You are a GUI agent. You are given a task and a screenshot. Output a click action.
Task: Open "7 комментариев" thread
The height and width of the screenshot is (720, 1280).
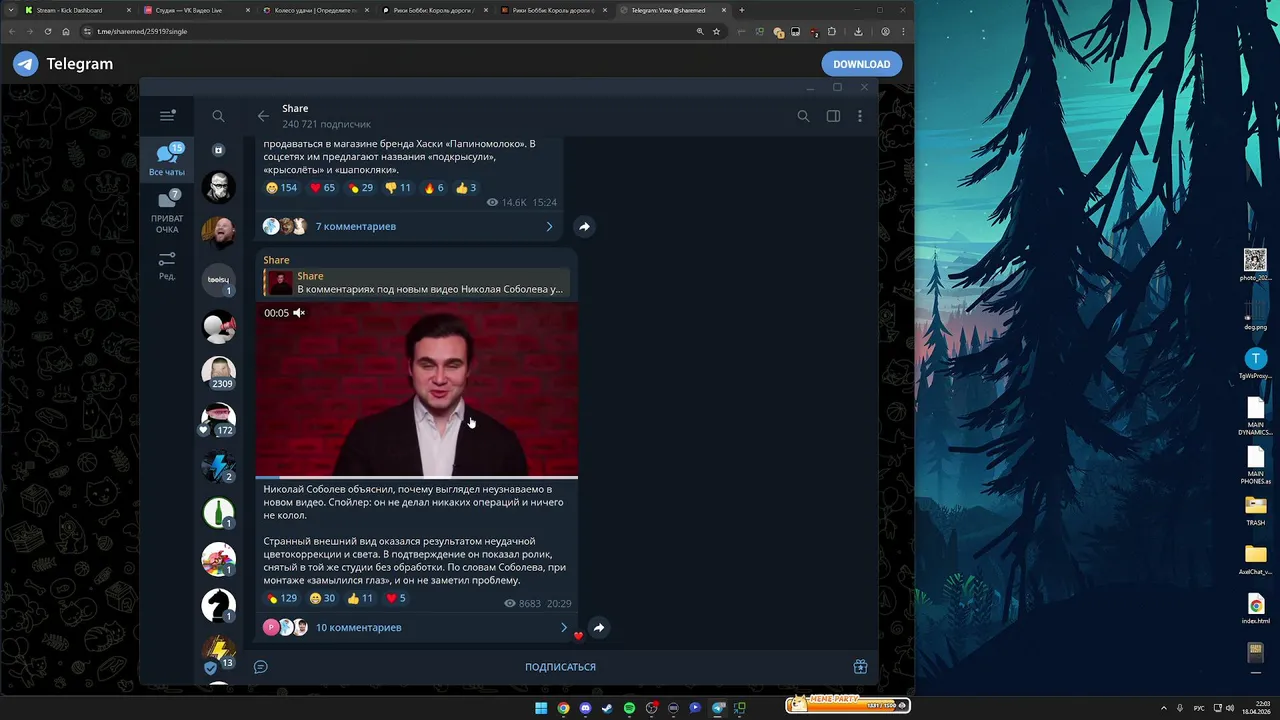[356, 227]
